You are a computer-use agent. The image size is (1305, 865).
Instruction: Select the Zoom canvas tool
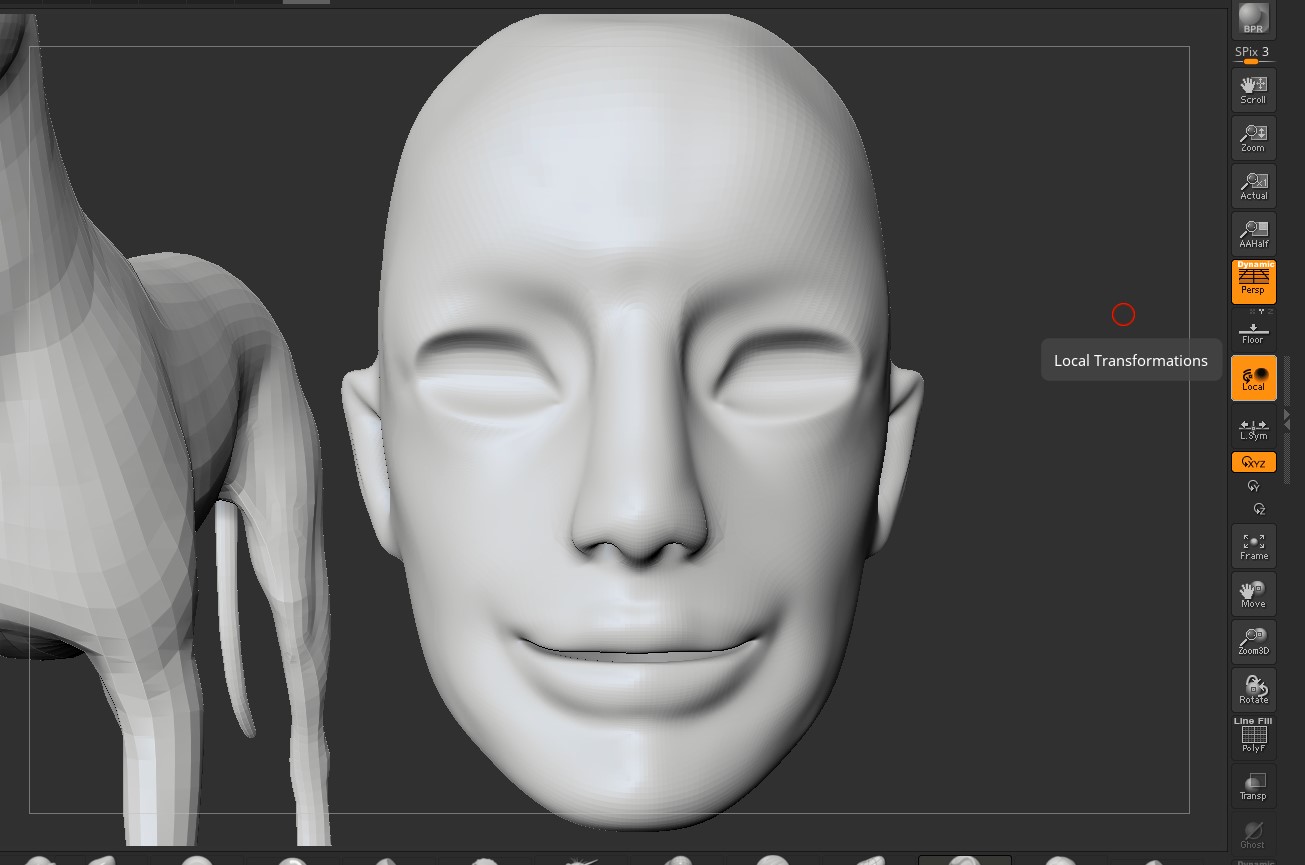pyautogui.click(x=1253, y=138)
